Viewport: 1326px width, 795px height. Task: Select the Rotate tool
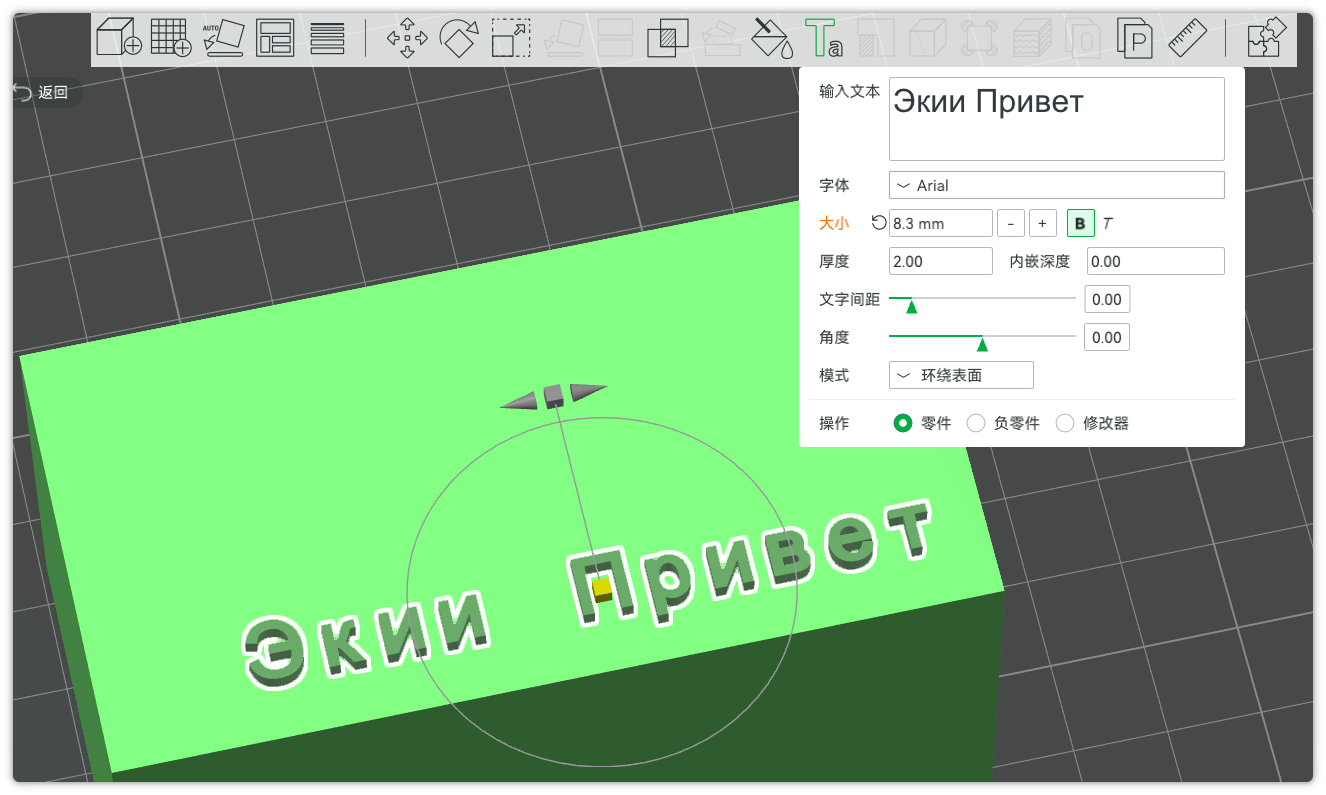tap(459, 39)
